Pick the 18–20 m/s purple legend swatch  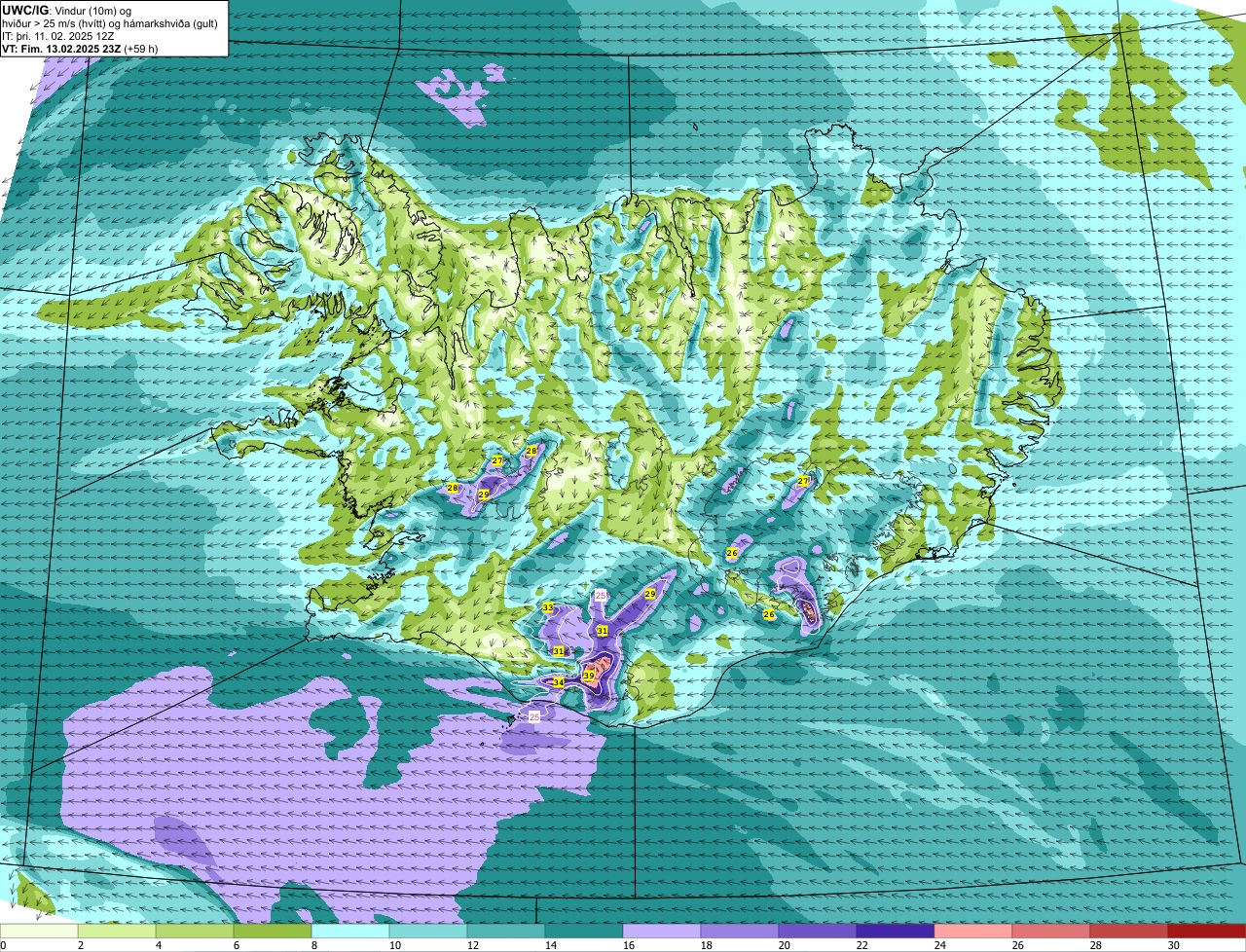point(740,932)
